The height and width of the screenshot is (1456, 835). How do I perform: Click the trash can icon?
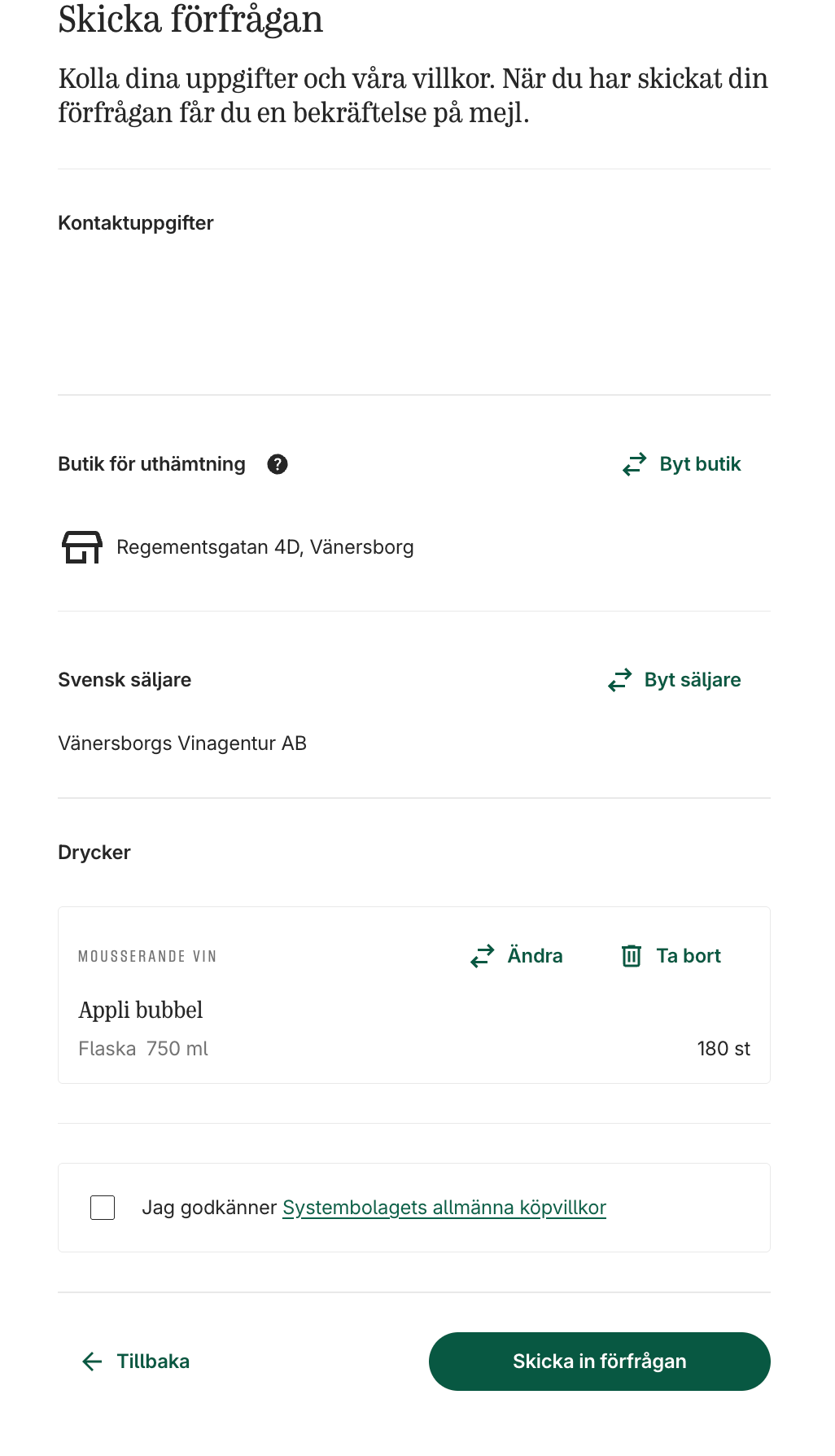(x=632, y=956)
